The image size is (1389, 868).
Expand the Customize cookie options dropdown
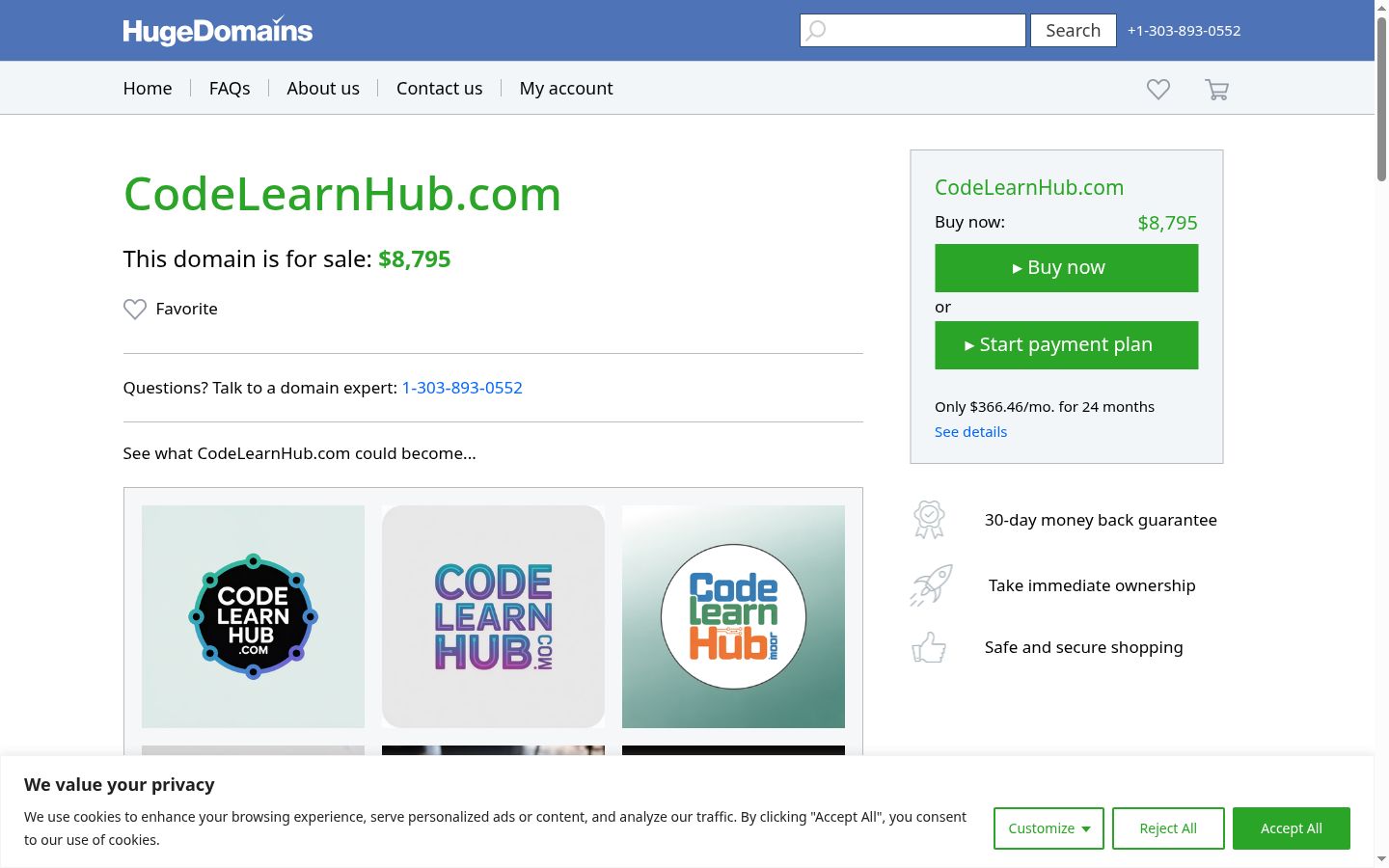(1049, 828)
